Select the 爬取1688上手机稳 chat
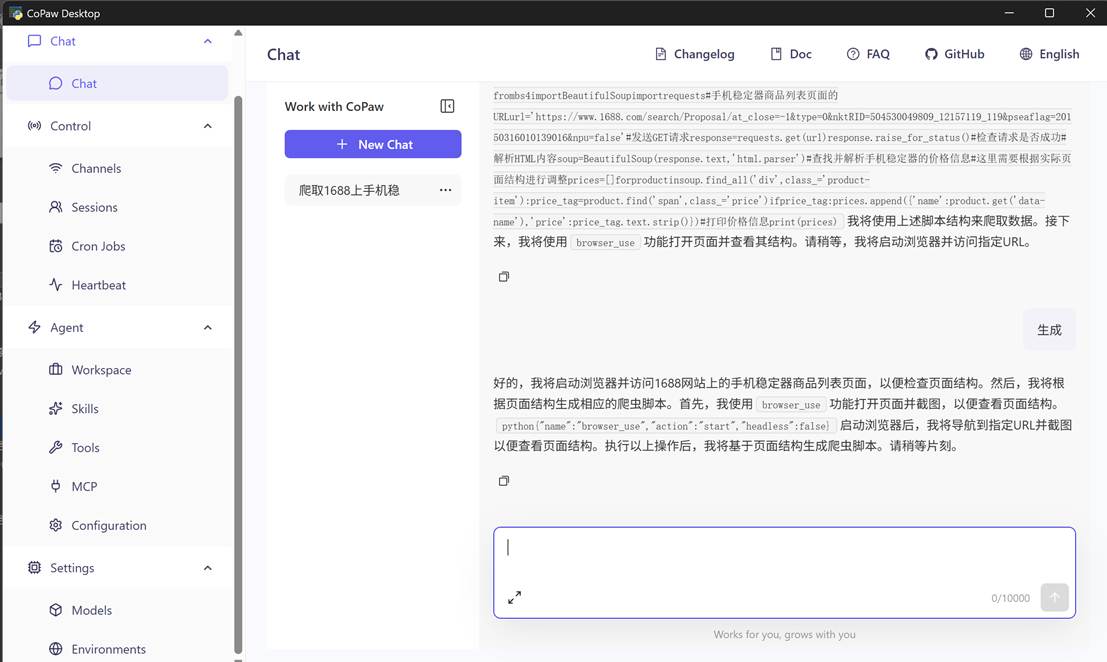The width and height of the screenshot is (1107, 662). [x=373, y=190]
